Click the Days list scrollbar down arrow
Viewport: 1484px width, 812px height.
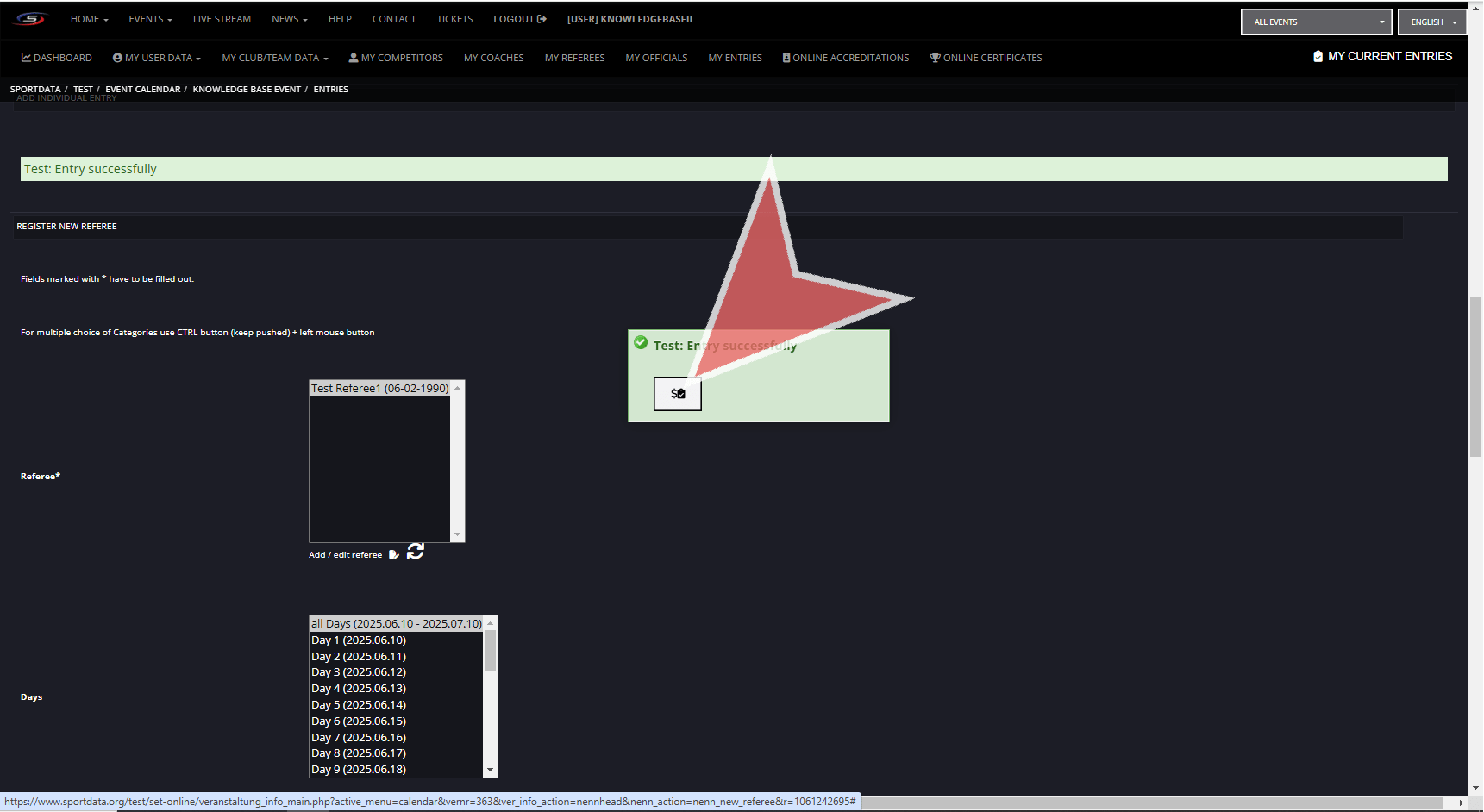point(490,770)
